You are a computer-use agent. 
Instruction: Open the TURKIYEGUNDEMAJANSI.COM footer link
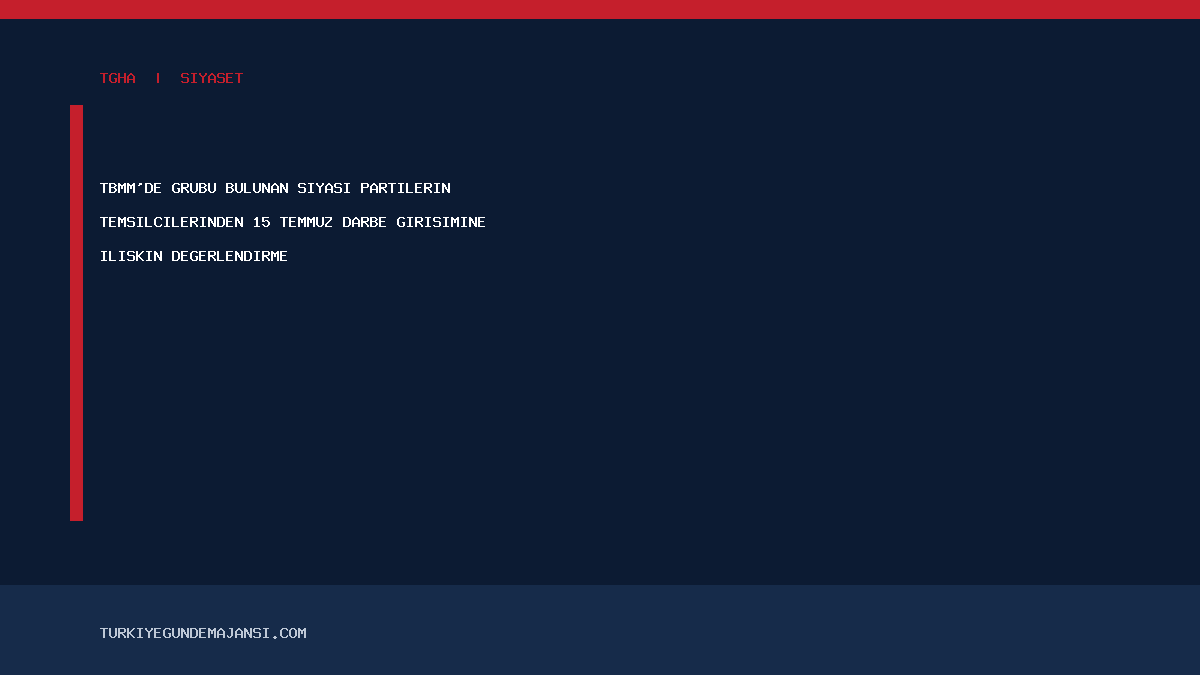[203, 633]
